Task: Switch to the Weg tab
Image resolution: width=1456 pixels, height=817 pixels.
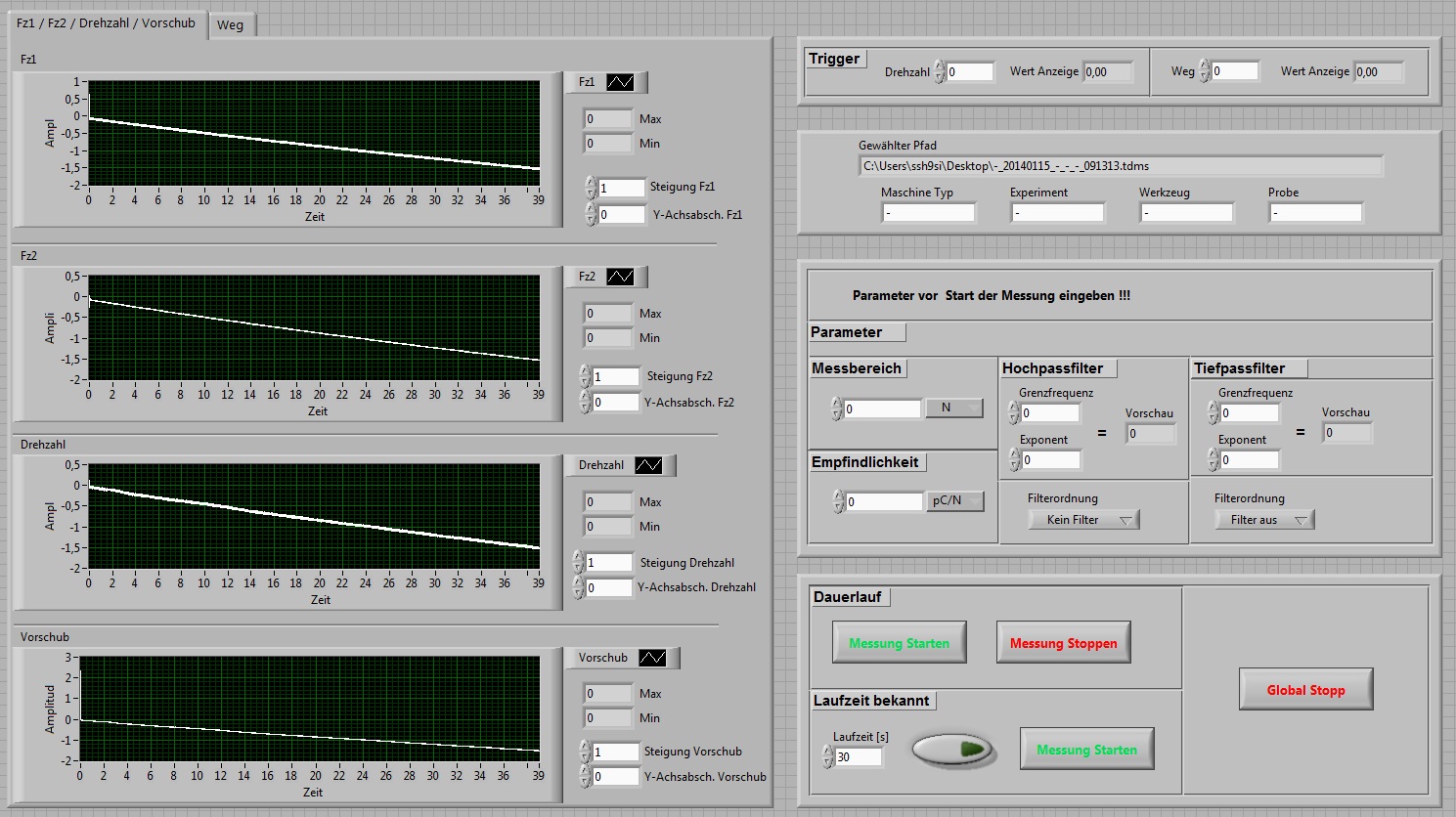Action: click(x=231, y=24)
